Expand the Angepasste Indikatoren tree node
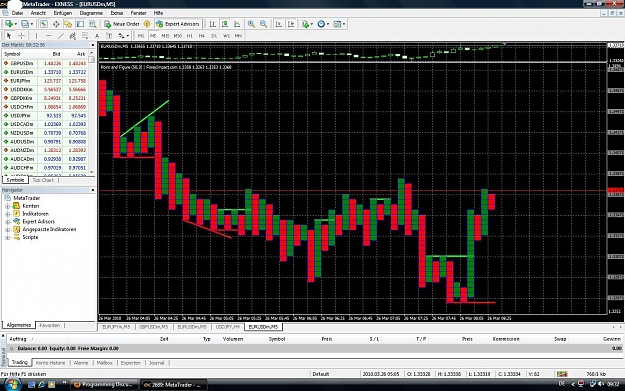 (7, 230)
